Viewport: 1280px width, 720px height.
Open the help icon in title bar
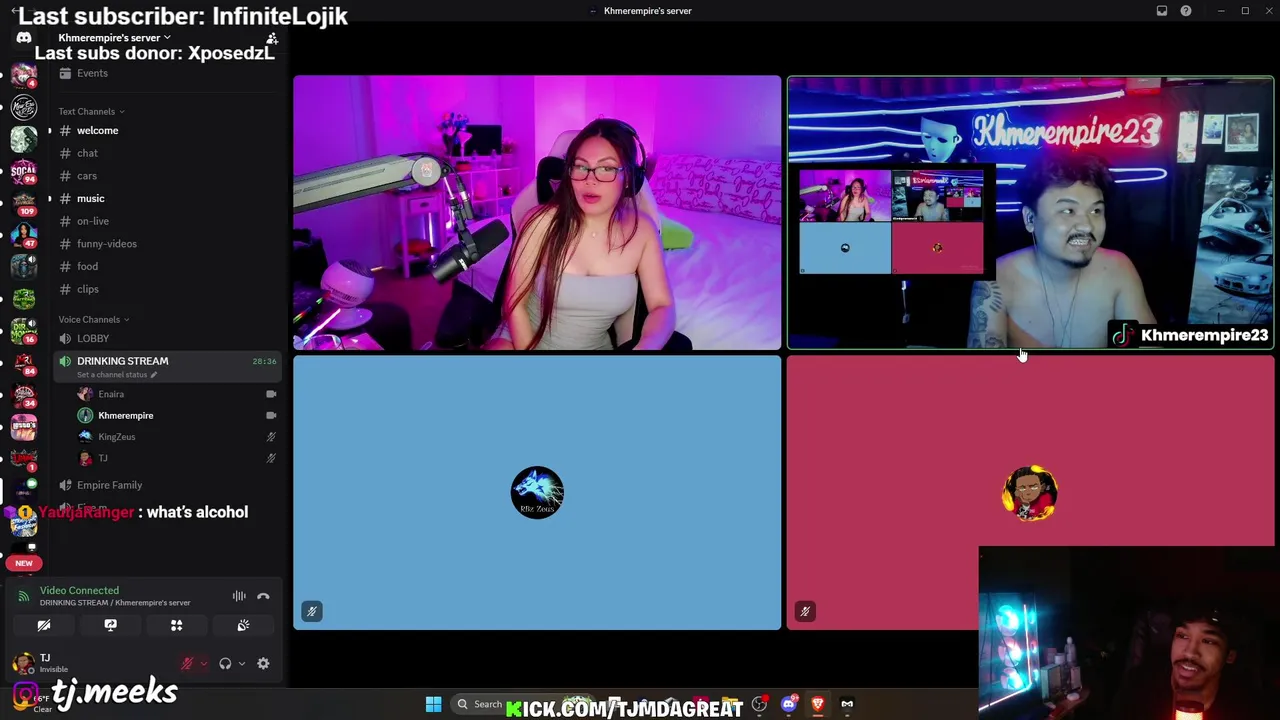pyautogui.click(x=1186, y=11)
